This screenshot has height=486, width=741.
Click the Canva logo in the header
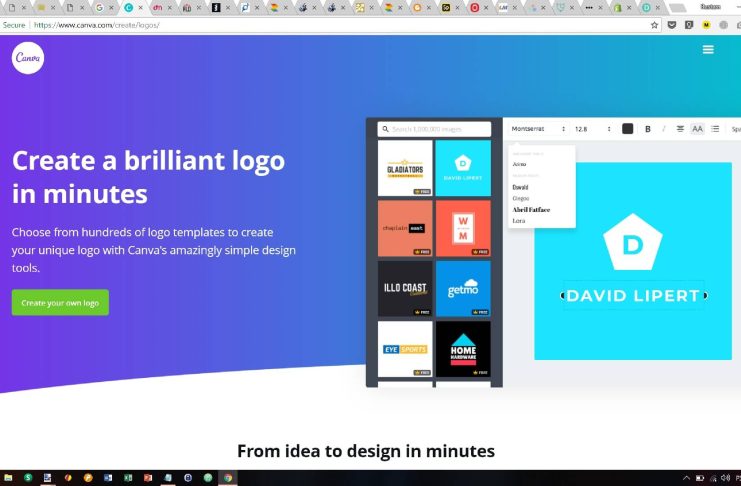tap(28, 58)
